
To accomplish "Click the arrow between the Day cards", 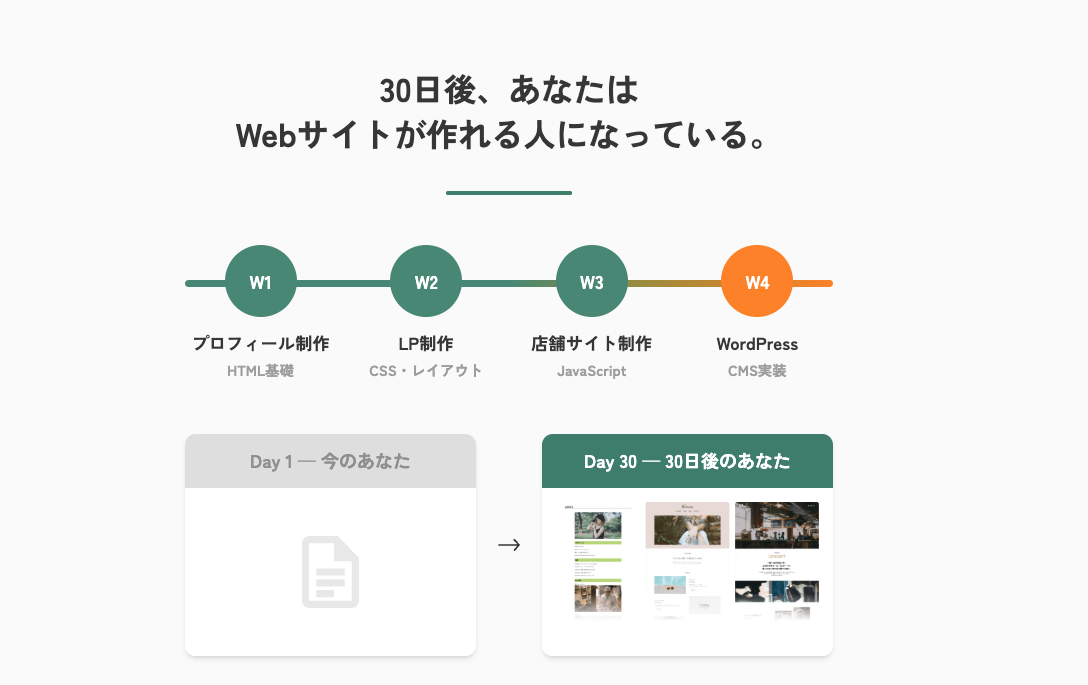I will tap(509, 545).
